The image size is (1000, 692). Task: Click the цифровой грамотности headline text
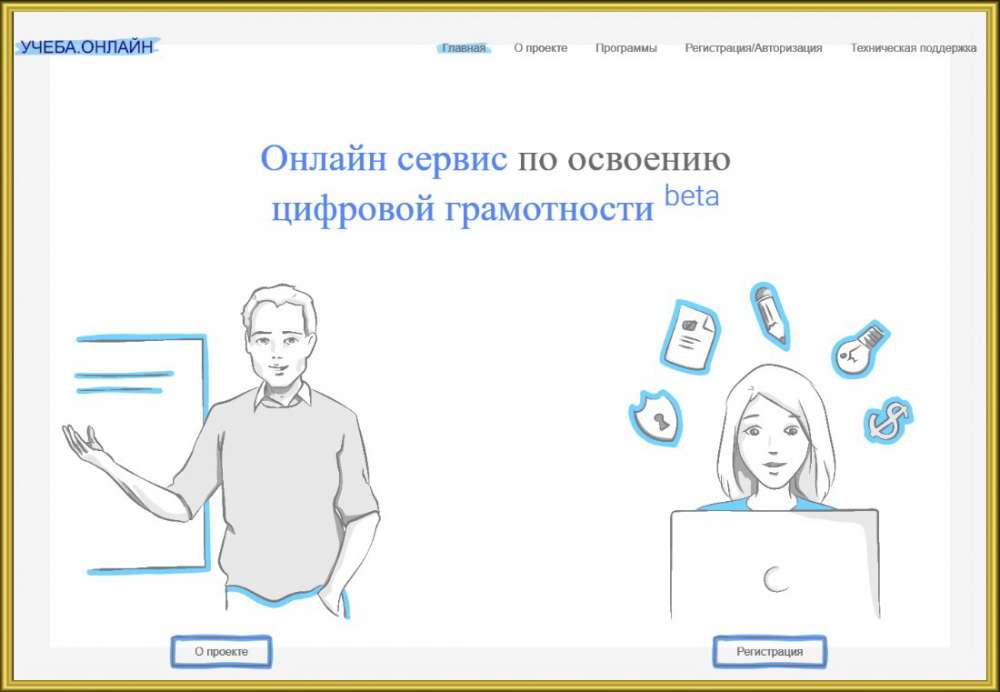coord(463,208)
